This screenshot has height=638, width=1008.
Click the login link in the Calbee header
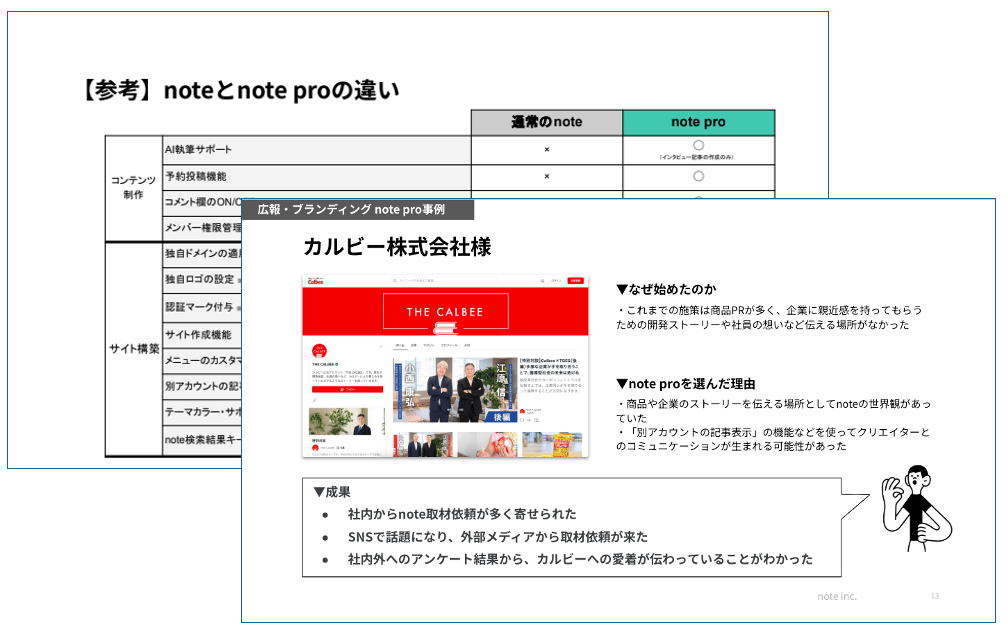[556, 280]
